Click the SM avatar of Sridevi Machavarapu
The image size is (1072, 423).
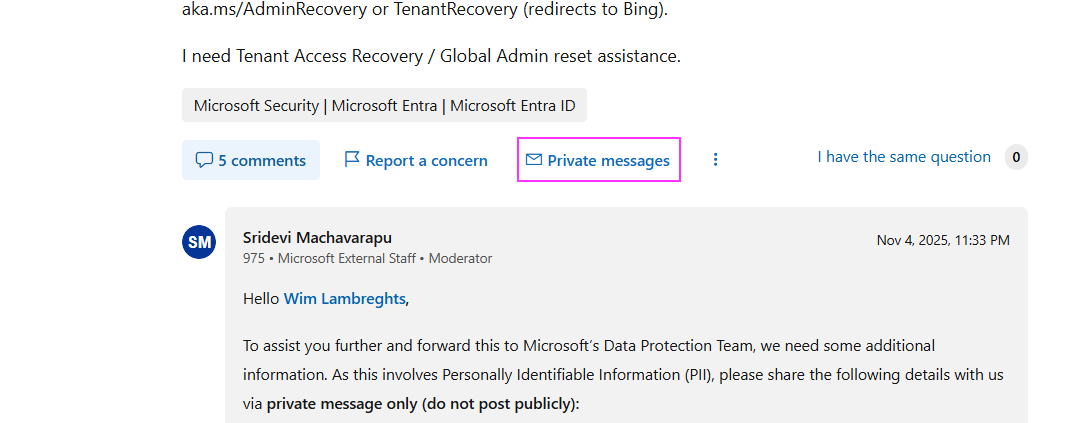click(199, 242)
